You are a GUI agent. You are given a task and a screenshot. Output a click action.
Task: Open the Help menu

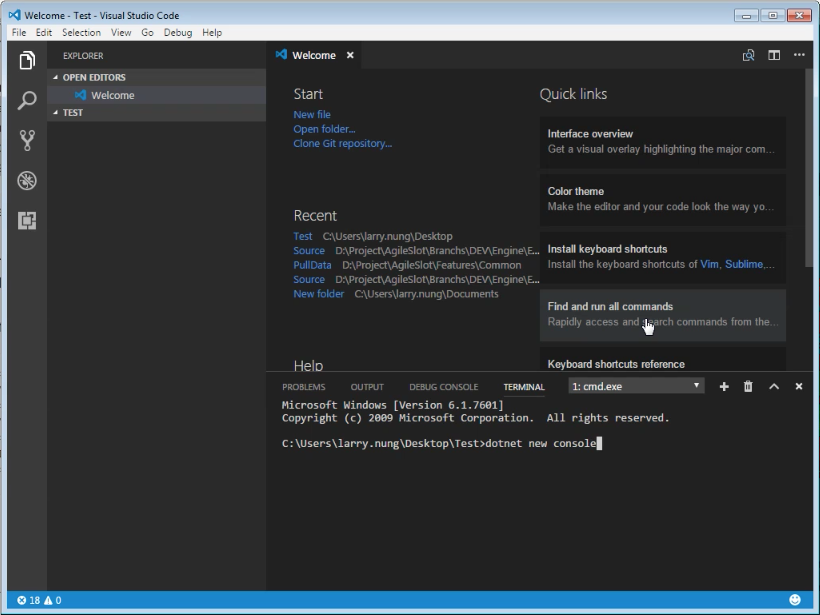pyautogui.click(x=212, y=32)
